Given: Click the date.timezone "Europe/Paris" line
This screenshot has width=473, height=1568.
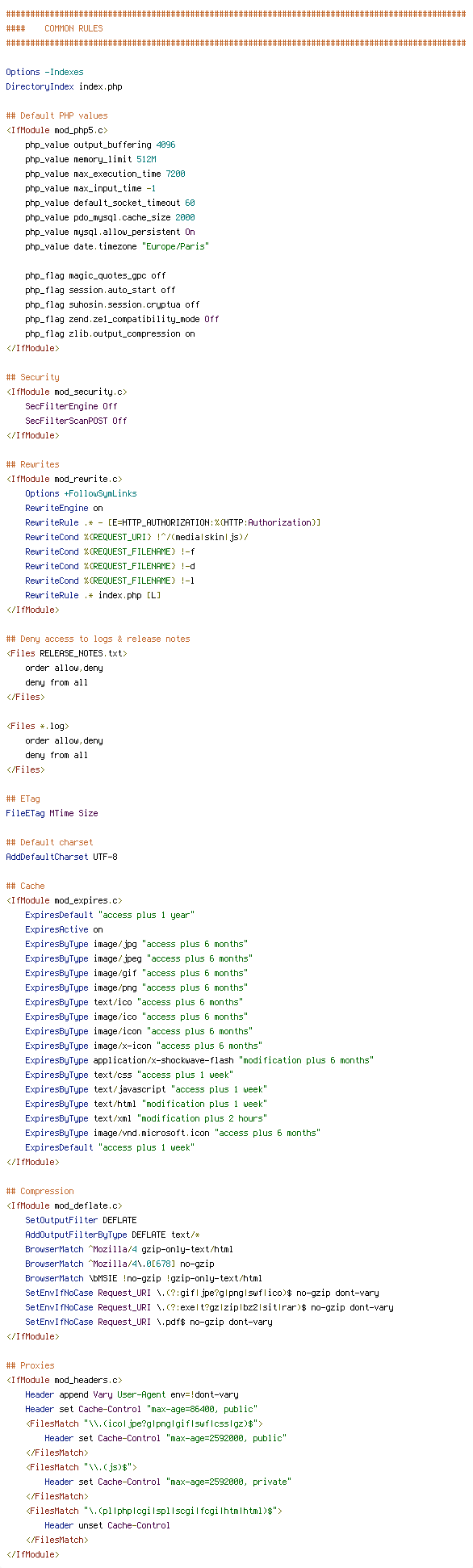Looking at the screenshot, I should [x=117, y=246].
